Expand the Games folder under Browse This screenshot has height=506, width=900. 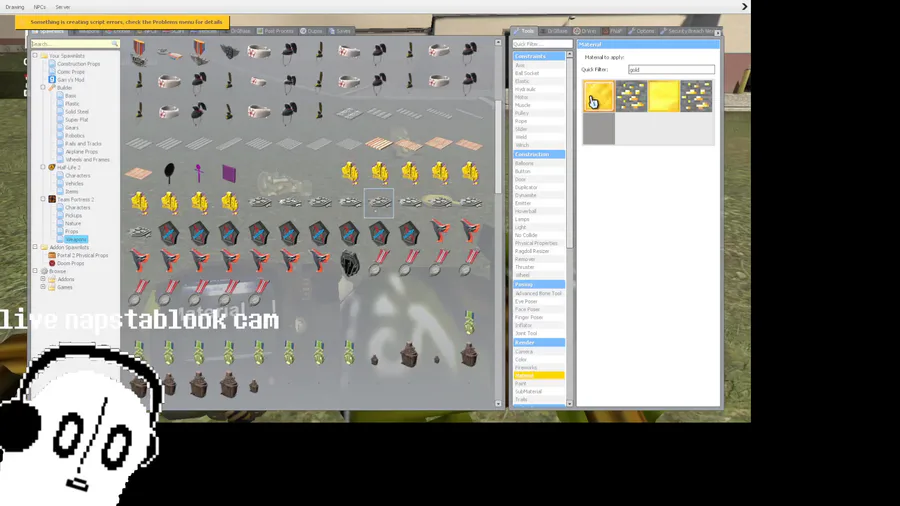click(x=43, y=287)
